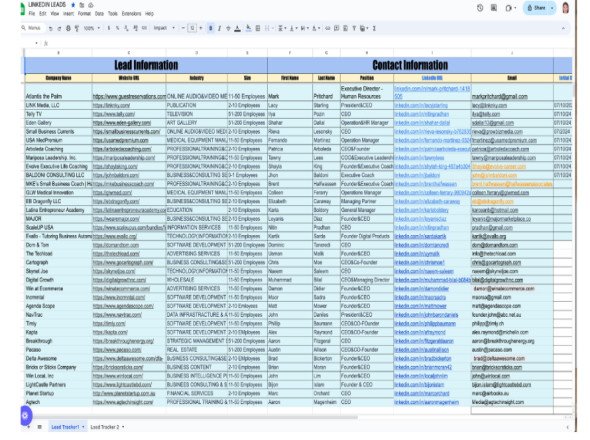
Task: Select the paint format tool
Action: coord(77,28)
